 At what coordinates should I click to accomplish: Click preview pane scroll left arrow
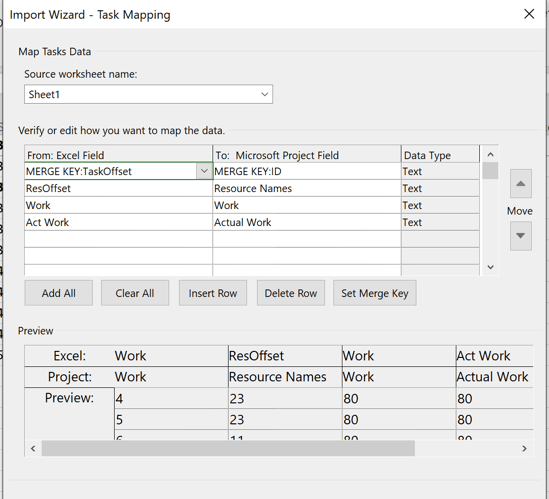pyautogui.click(x=33, y=449)
